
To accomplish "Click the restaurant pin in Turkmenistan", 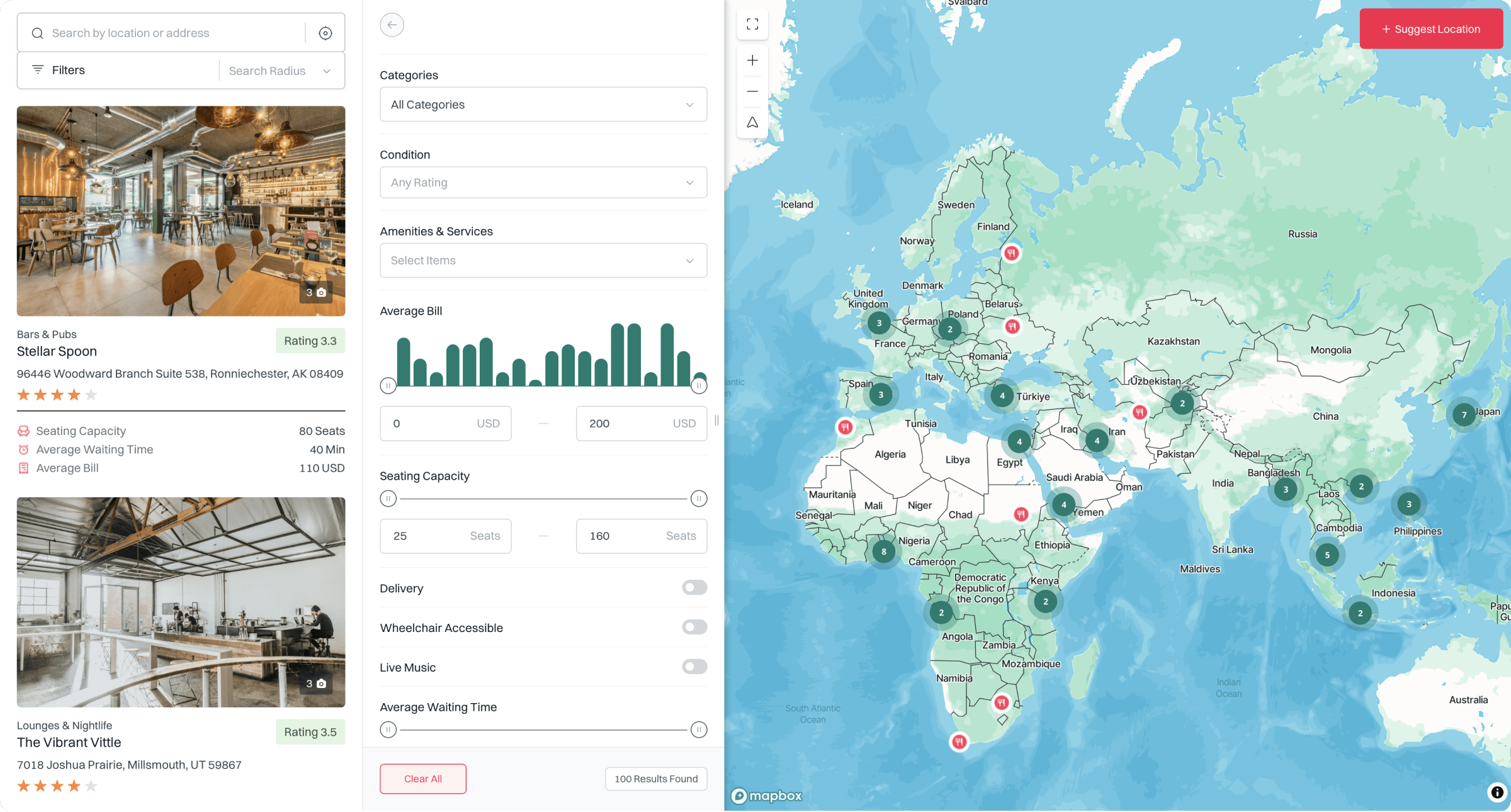I will click(x=1140, y=412).
